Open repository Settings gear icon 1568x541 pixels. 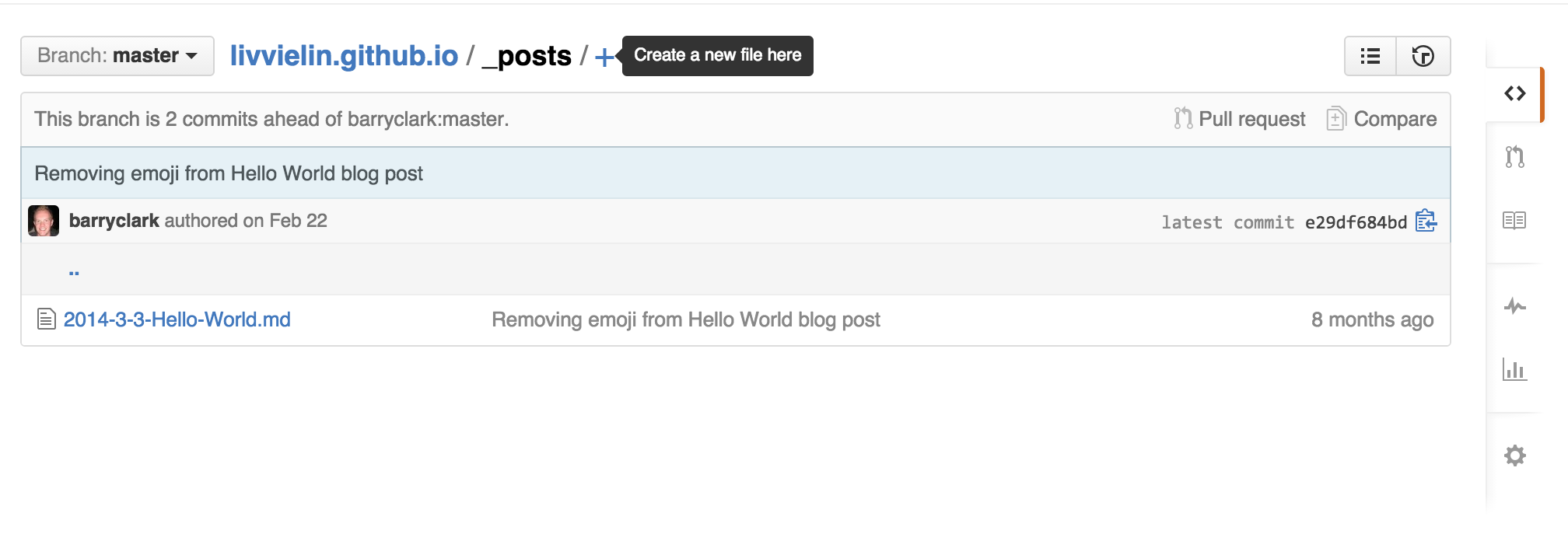coord(1514,455)
